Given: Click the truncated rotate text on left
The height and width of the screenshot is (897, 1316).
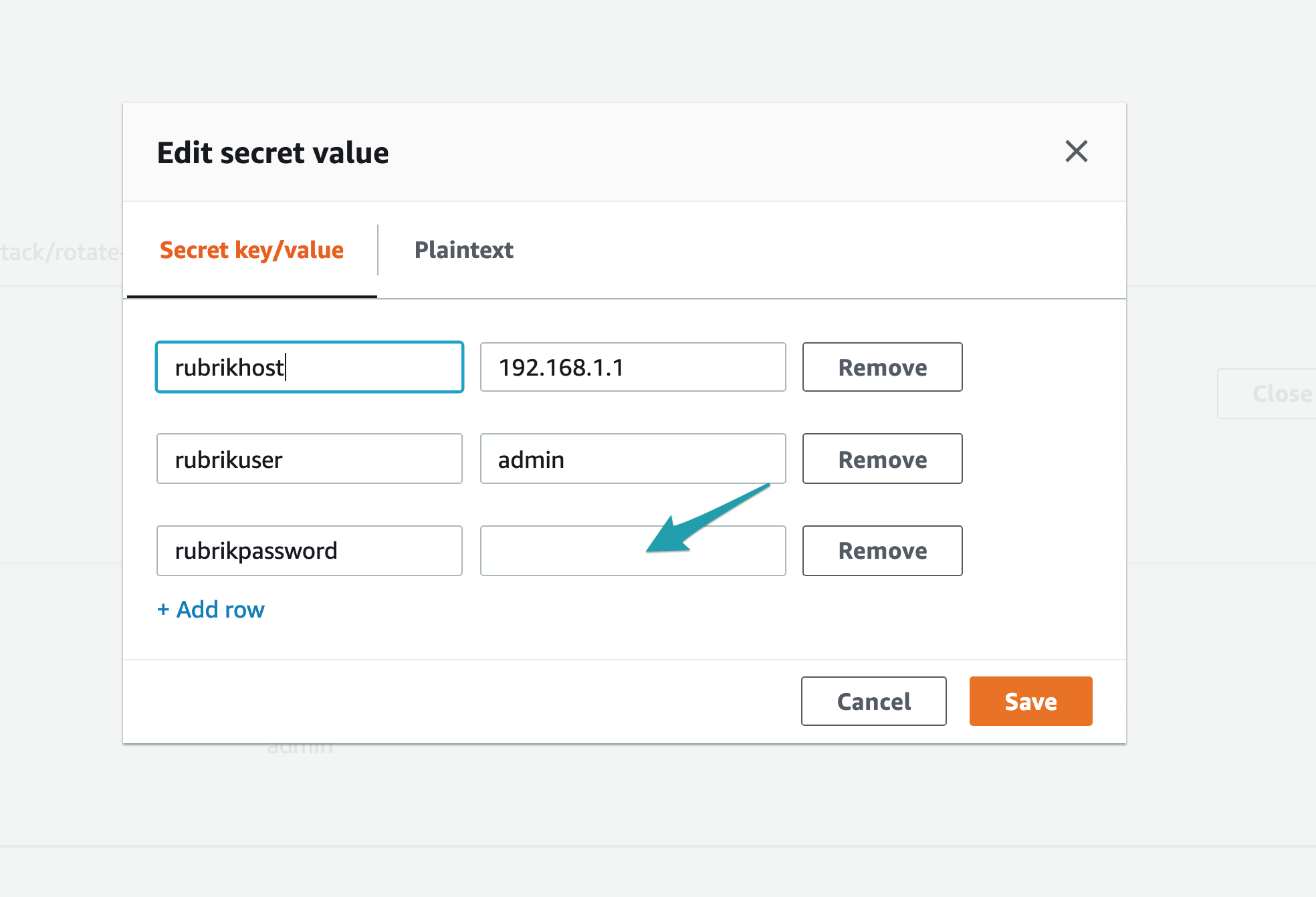Looking at the screenshot, I should click(x=60, y=253).
